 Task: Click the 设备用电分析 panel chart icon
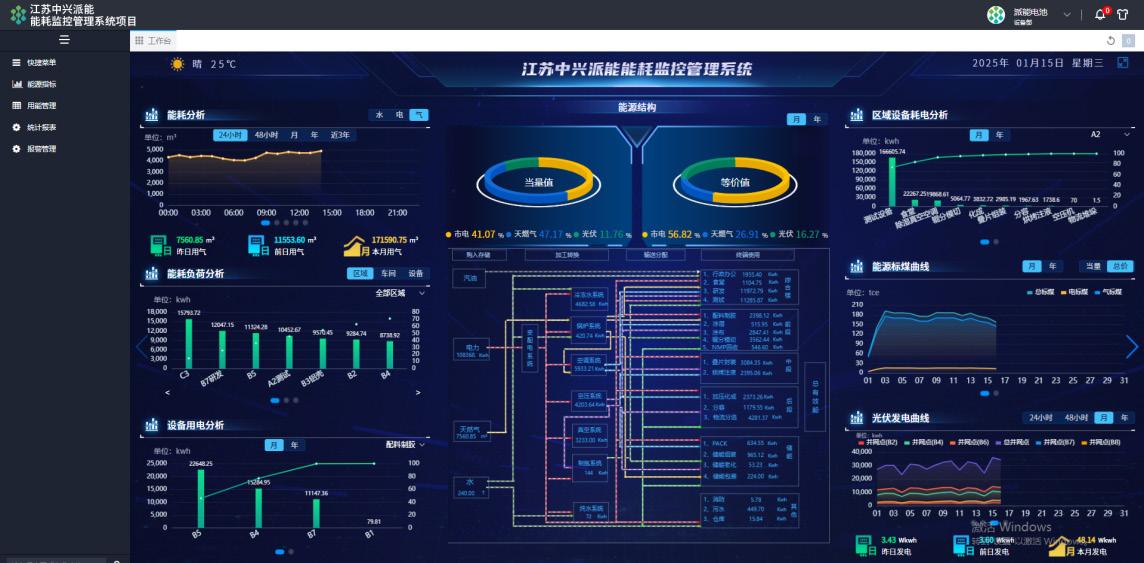coord(152,425)
